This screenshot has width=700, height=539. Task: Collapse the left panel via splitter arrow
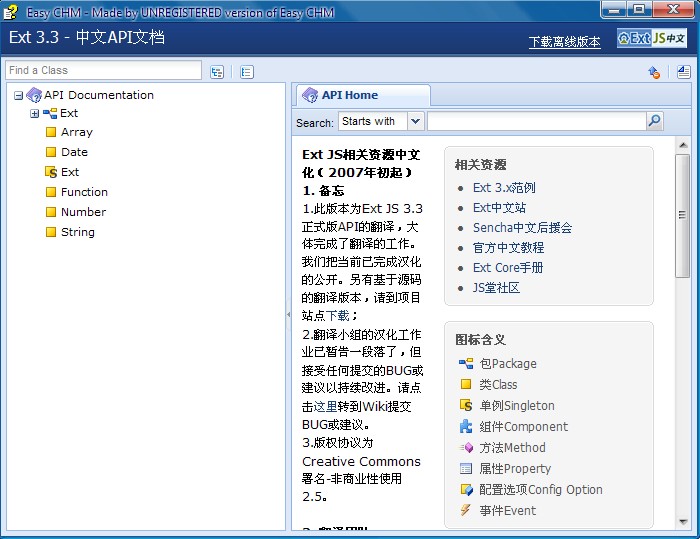click(x=288, y=314)
